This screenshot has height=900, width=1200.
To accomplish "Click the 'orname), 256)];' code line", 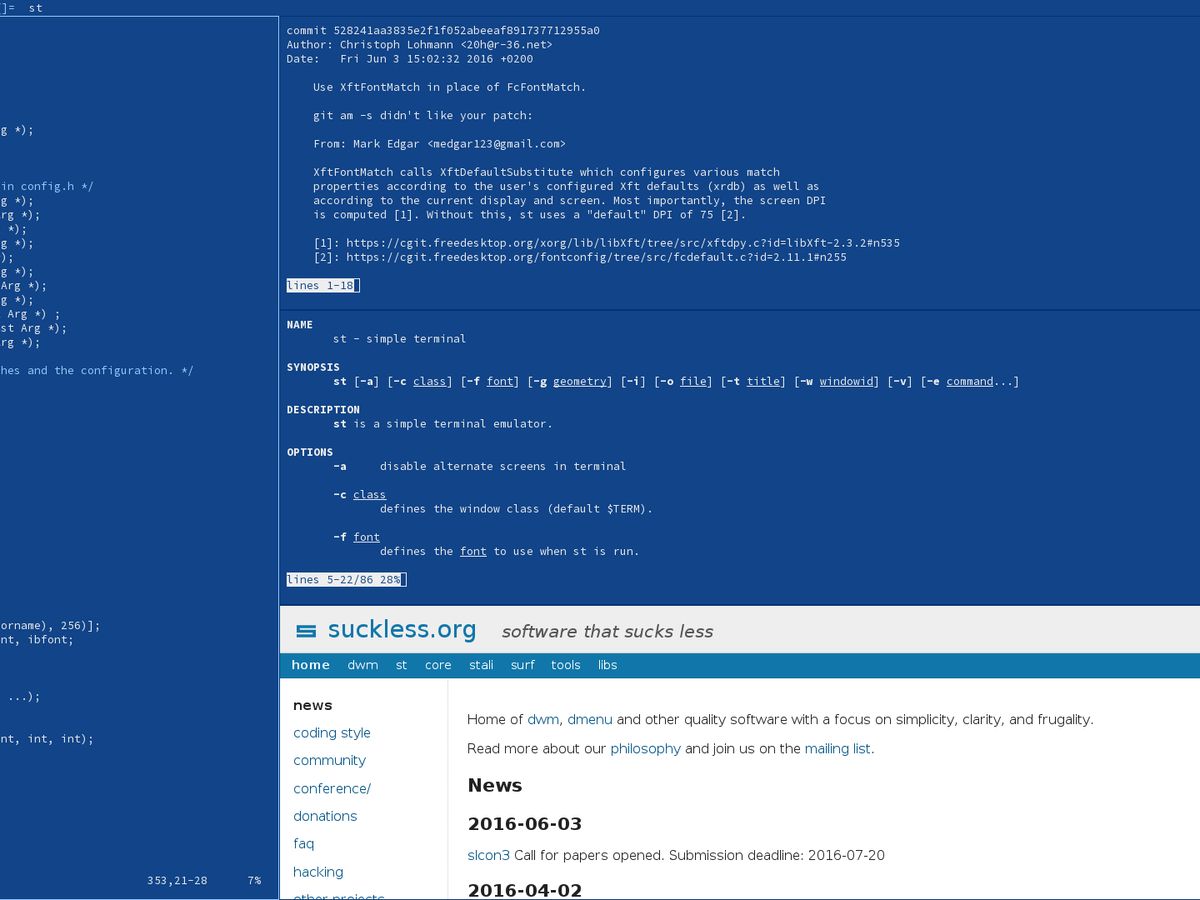I will pos(50,626).
